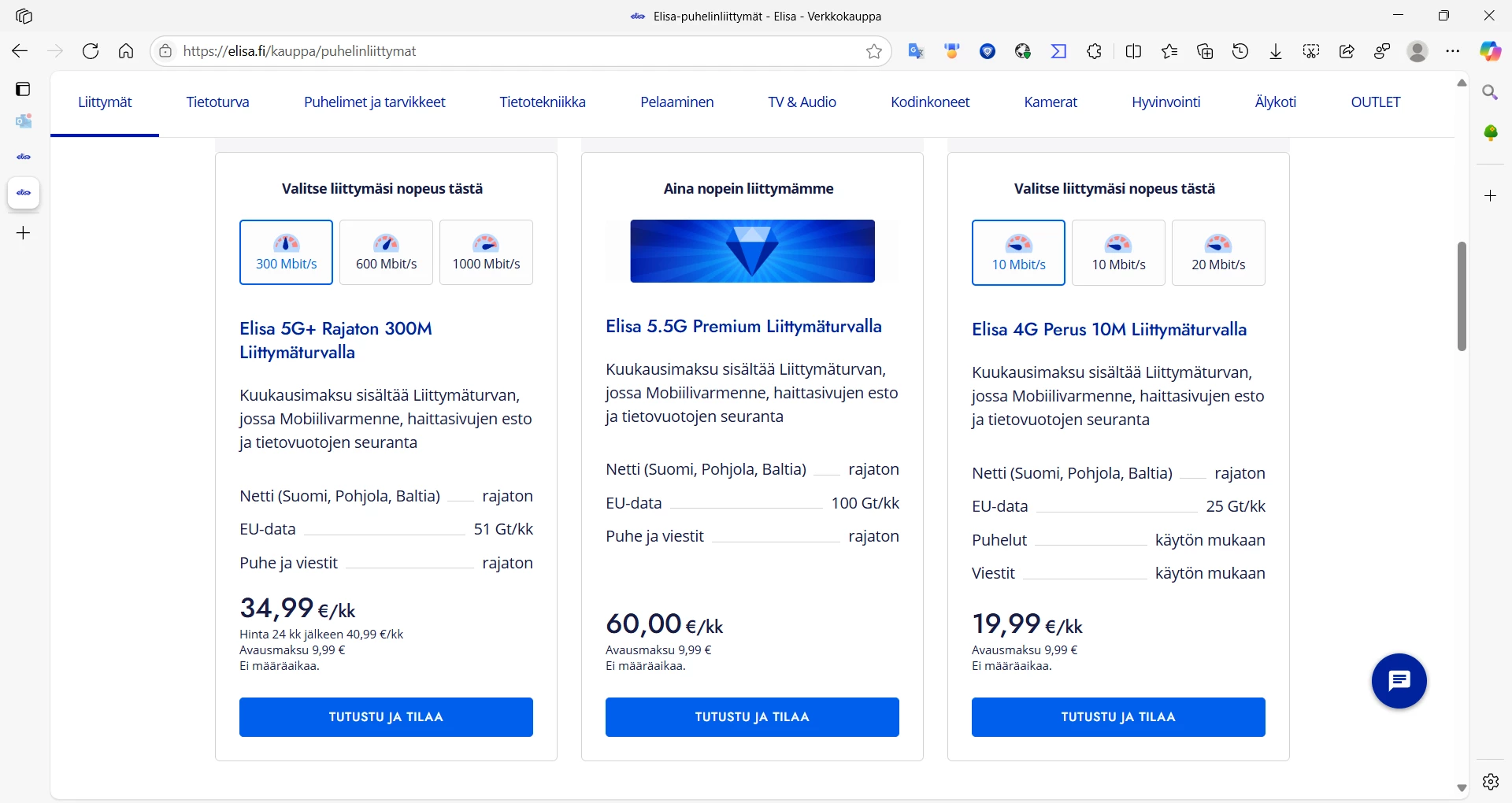Open Elisa 5.5G Premium Liittymäturvalla link
This screenshot has height=803, width=1512.
click(743, 327)
